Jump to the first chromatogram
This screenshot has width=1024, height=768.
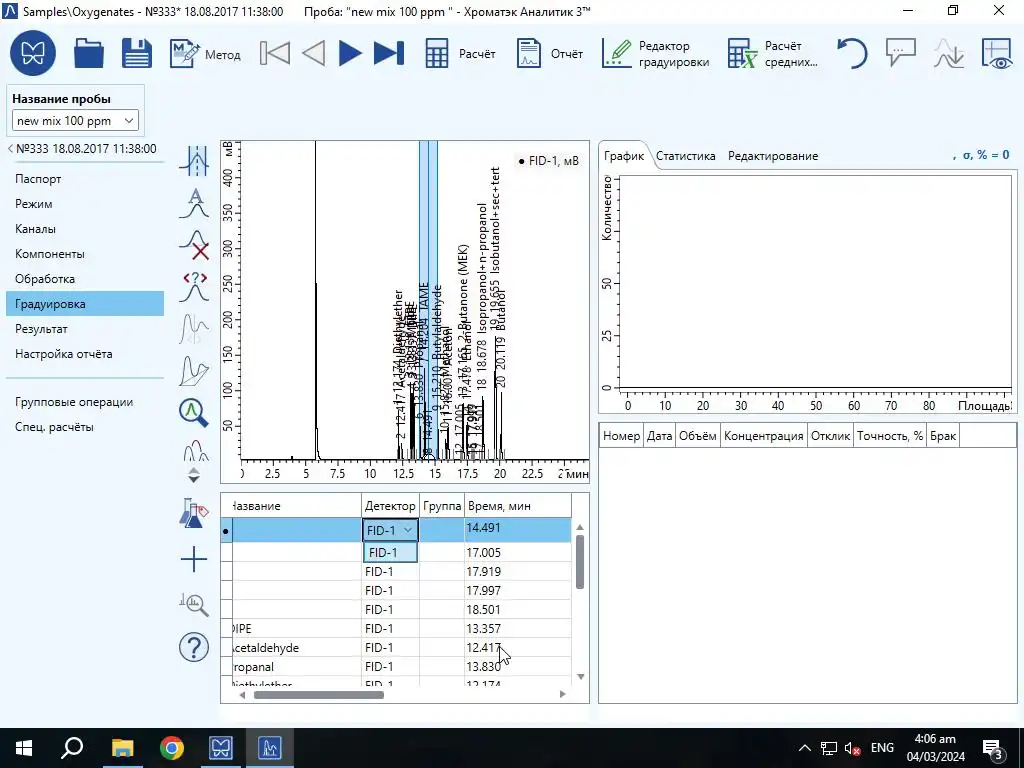tap(275, 54)
